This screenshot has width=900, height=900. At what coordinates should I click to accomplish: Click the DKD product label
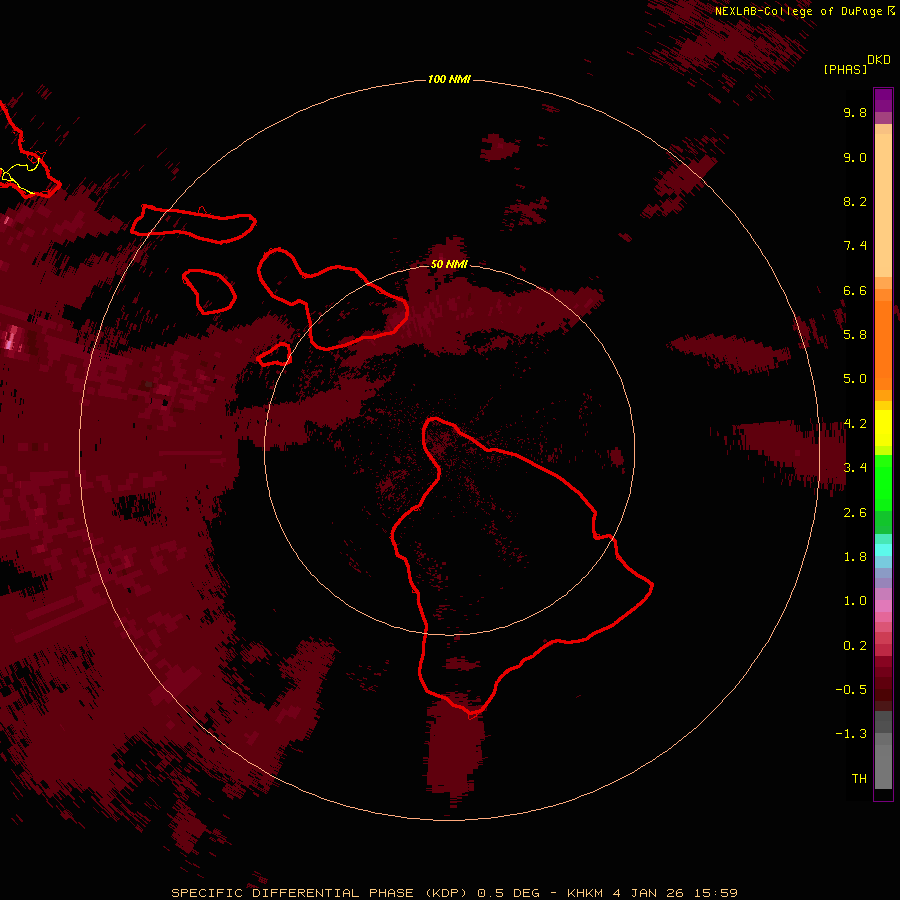879,60
